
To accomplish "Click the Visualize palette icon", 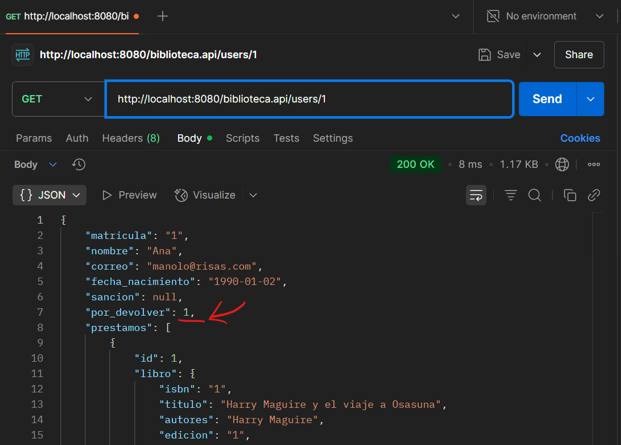I will (181, 195).
